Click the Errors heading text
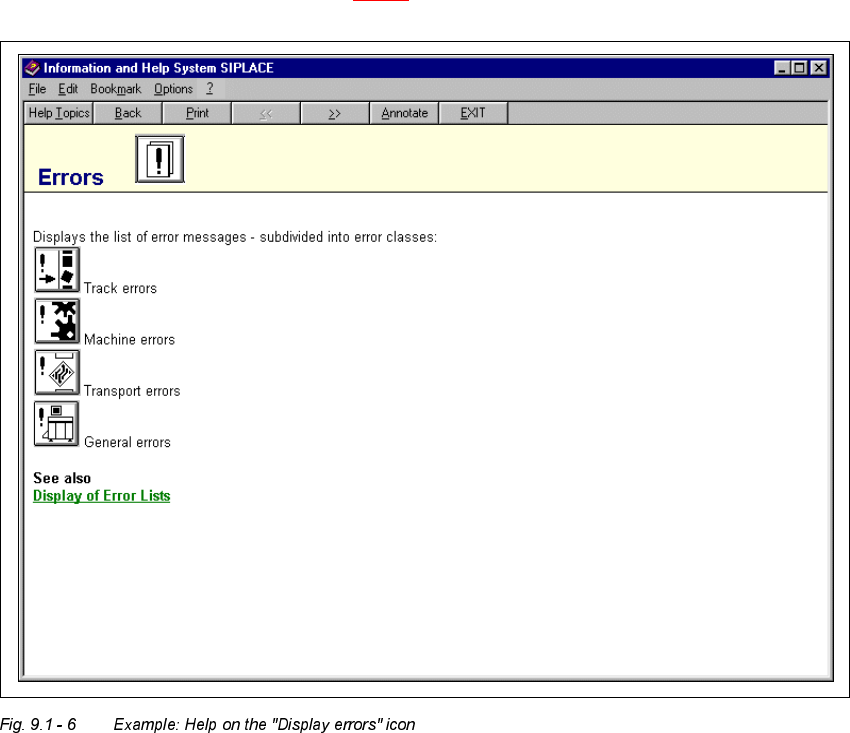 click(70, 178)
